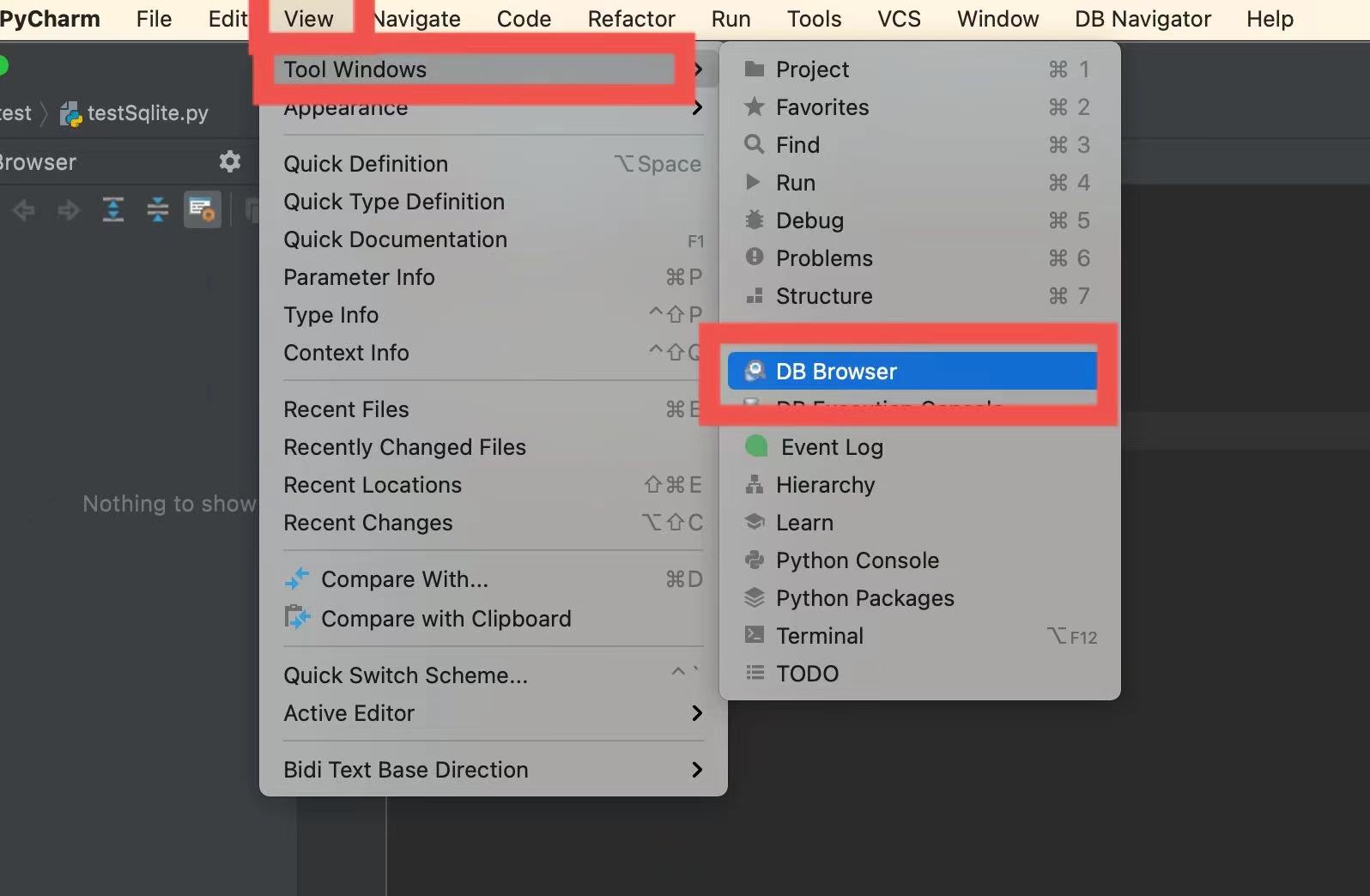Open the Help menu in the menu bar

pos(1269,18)
